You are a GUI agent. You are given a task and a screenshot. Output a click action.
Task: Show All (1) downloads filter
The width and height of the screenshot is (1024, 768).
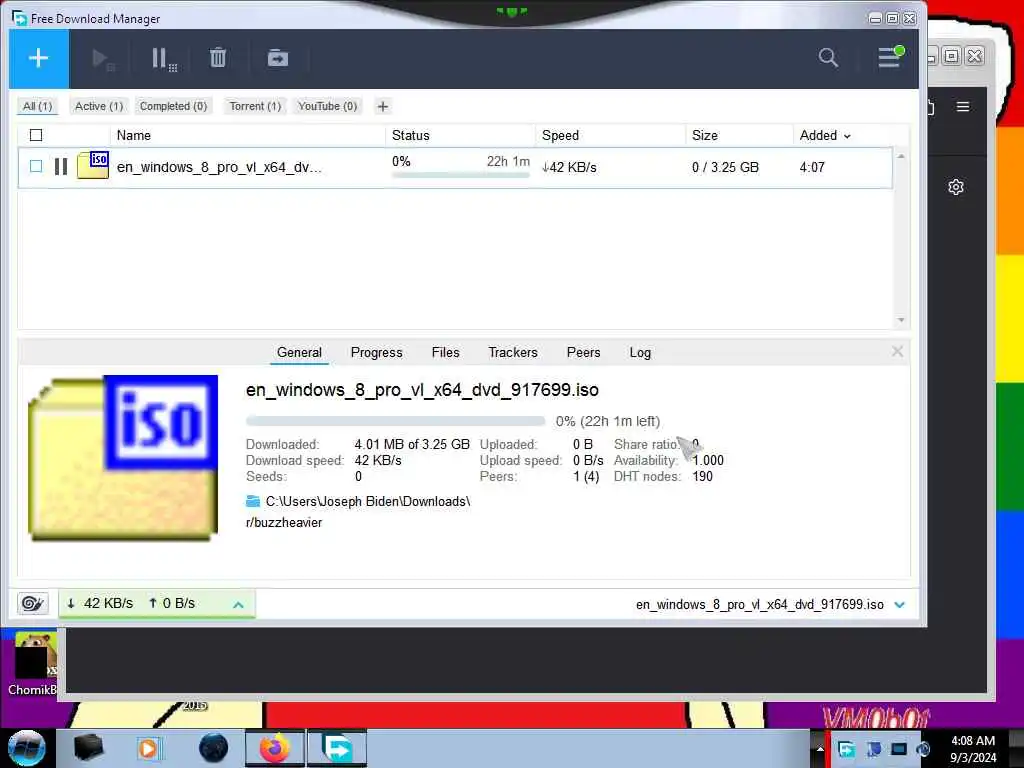click(37, 106)
